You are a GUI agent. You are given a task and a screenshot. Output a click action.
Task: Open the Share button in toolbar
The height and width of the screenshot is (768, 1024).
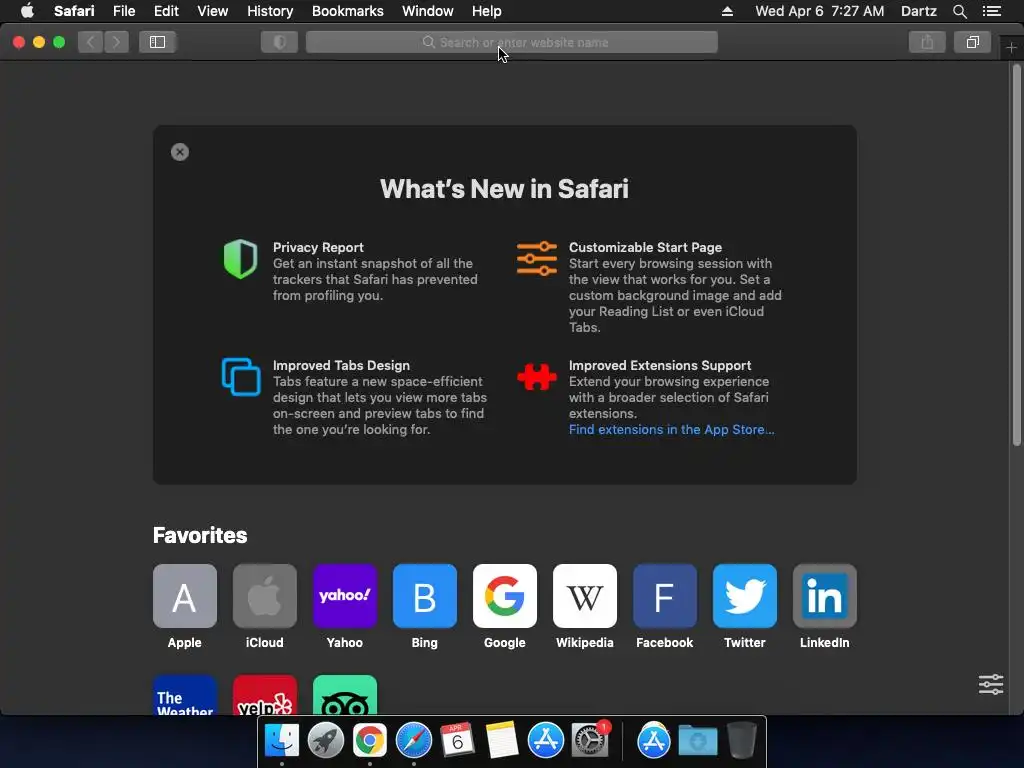click(x=927, y=42)
